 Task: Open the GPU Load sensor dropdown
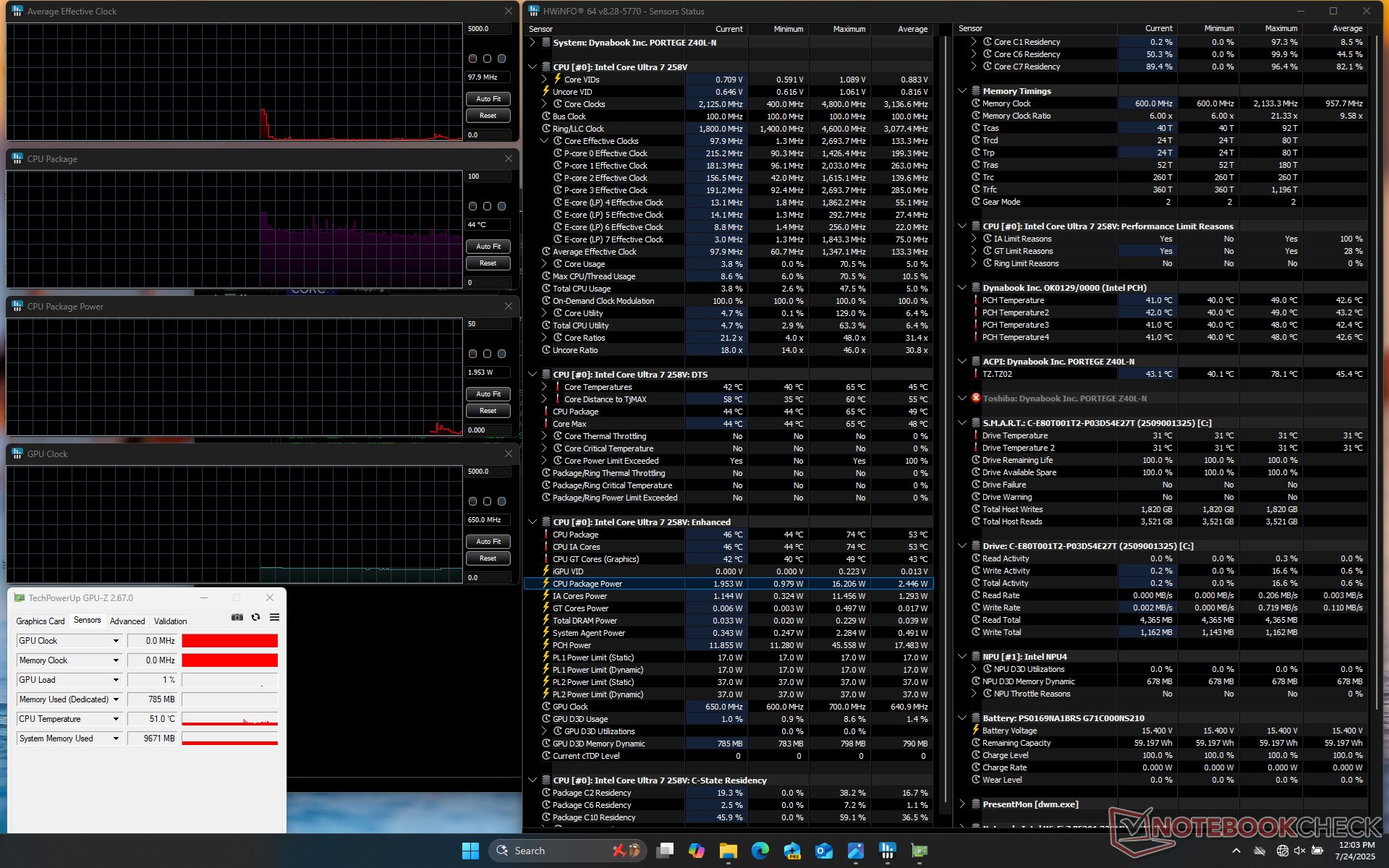point(116,680)
